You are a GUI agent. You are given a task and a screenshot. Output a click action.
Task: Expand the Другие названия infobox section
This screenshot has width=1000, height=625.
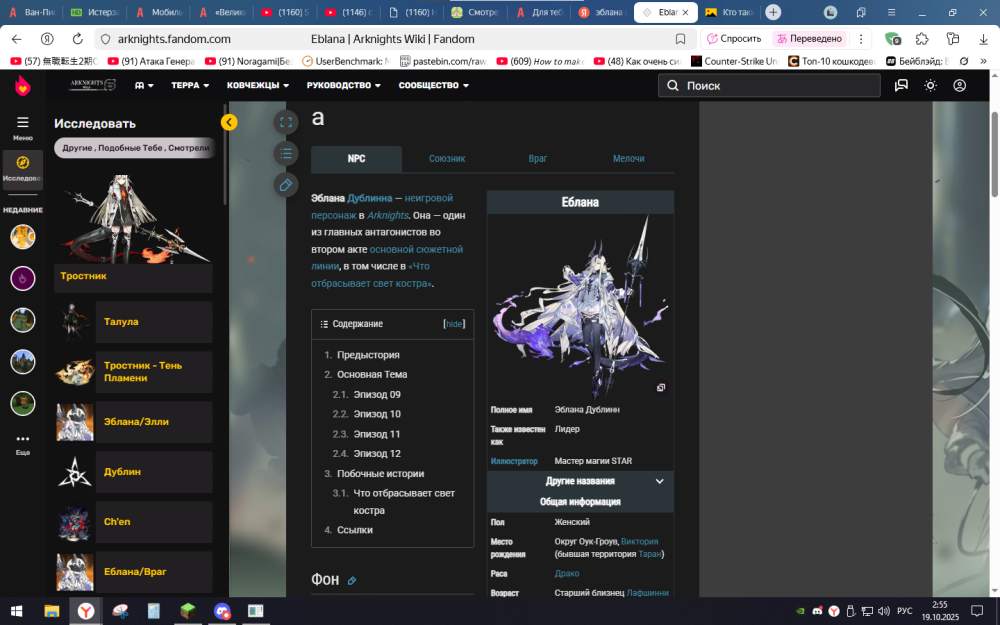point(580,481)
